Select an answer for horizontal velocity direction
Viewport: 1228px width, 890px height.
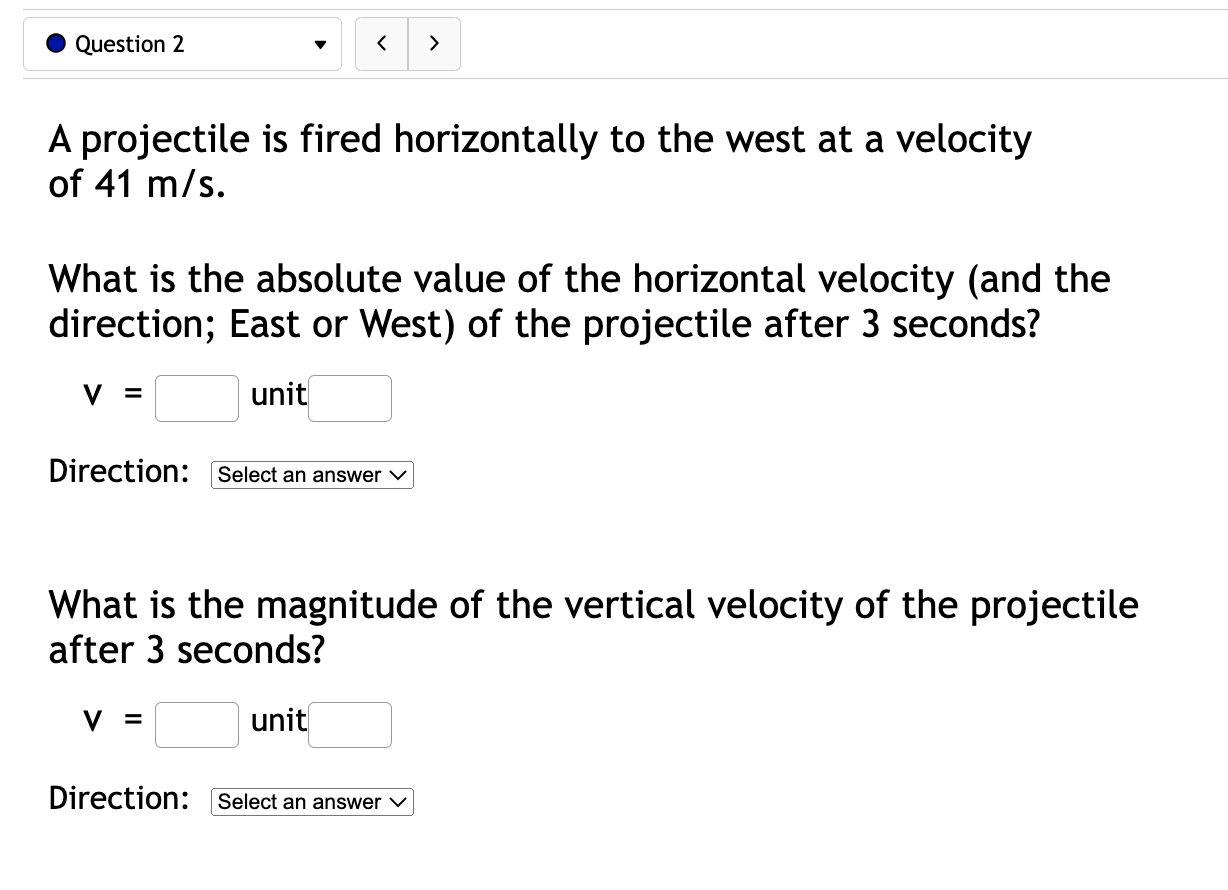[x=311, y=475]
